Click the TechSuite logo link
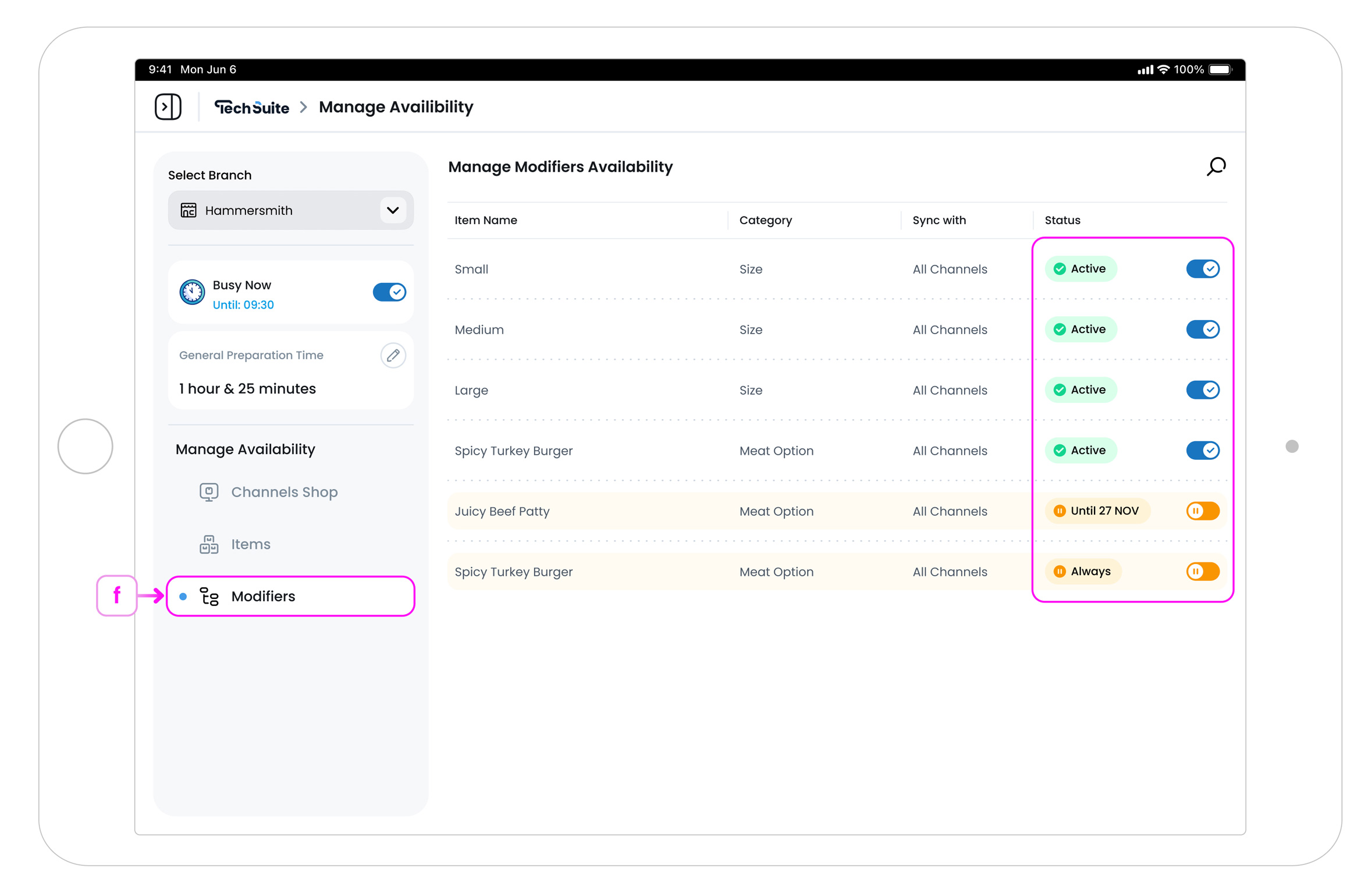 (251, 107)
